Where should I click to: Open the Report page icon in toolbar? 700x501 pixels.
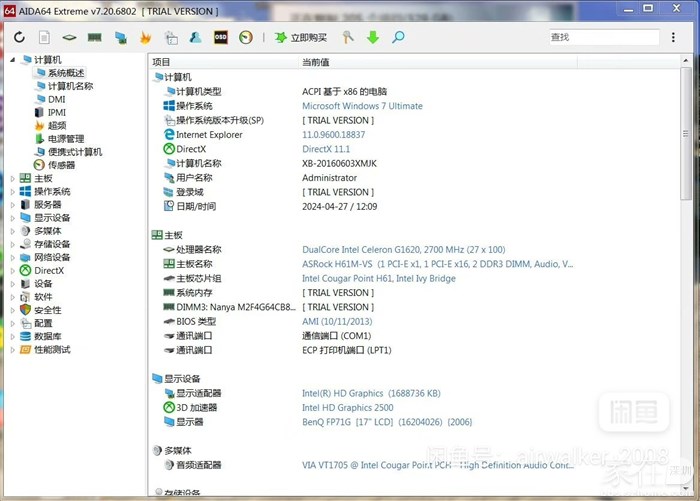(x=44, y=37)
